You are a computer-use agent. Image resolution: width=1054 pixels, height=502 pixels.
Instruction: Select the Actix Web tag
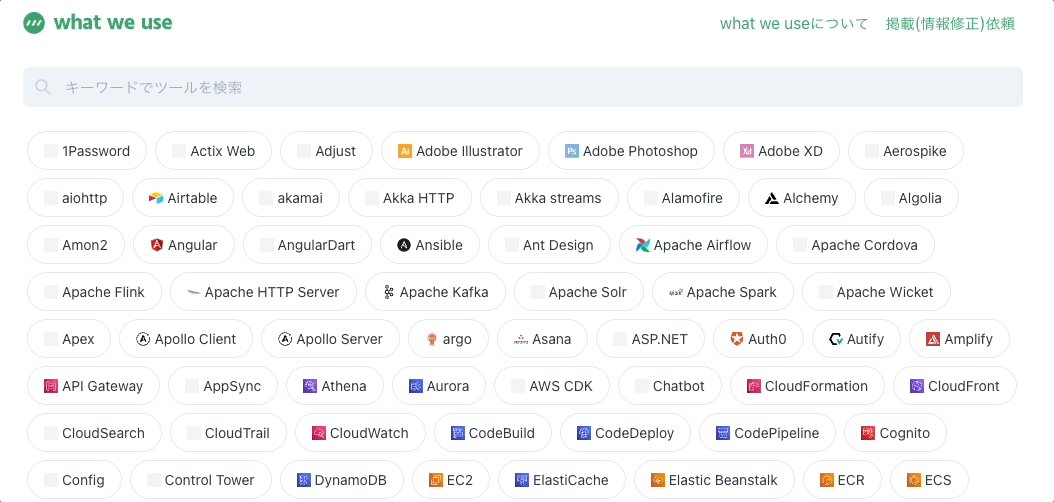(214, 151)
